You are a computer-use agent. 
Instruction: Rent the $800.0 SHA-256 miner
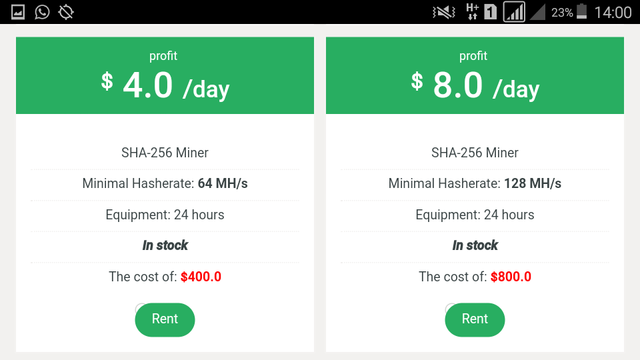pyautogui.click(x=475, y=320)
